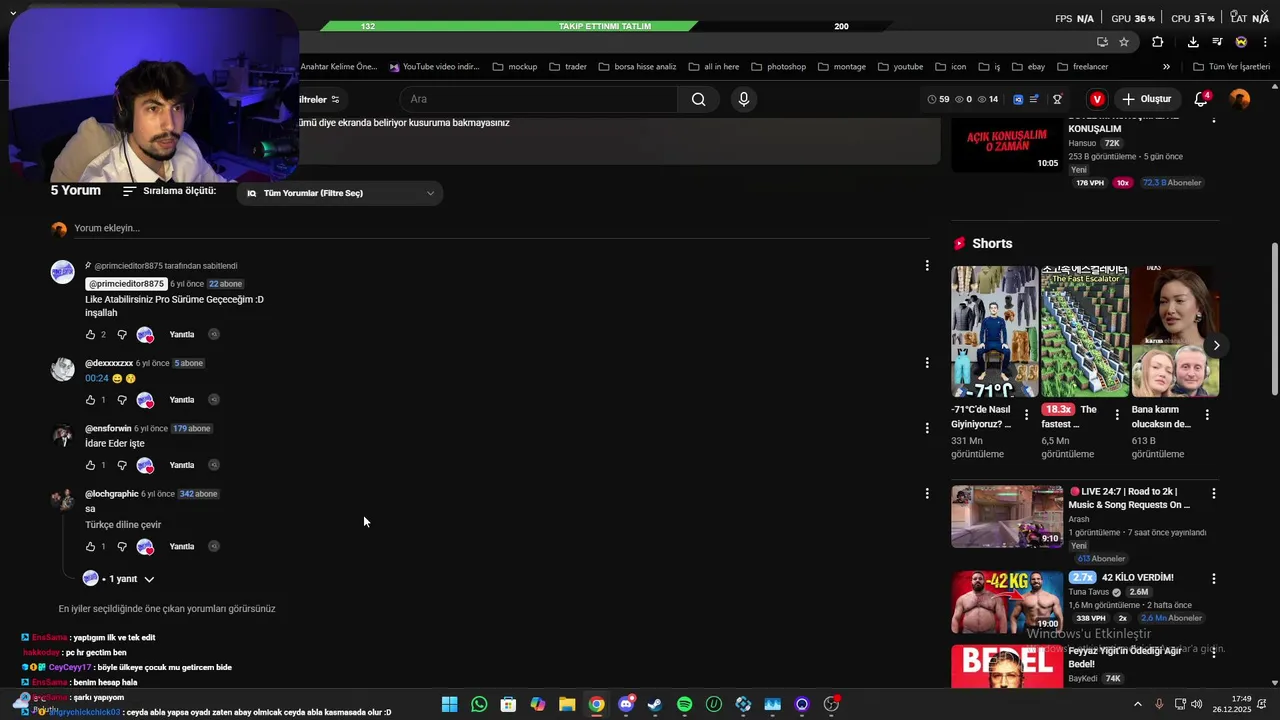The width and height of the screenshot is (1280, 720).
Task: Reply to the @ensforwin comment
Action: (182, 465)
